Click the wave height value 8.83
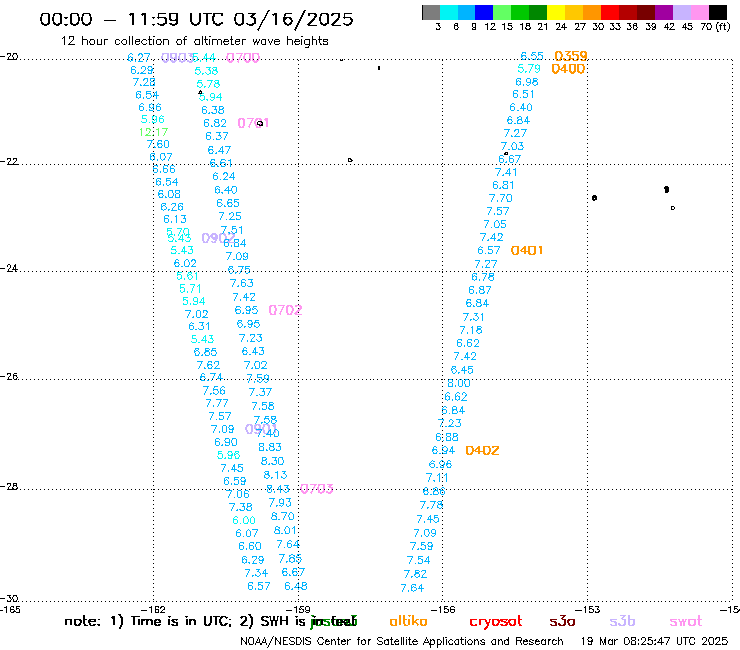Image resolution: width=740 pixels, height=650 pixels. (270, 447)
